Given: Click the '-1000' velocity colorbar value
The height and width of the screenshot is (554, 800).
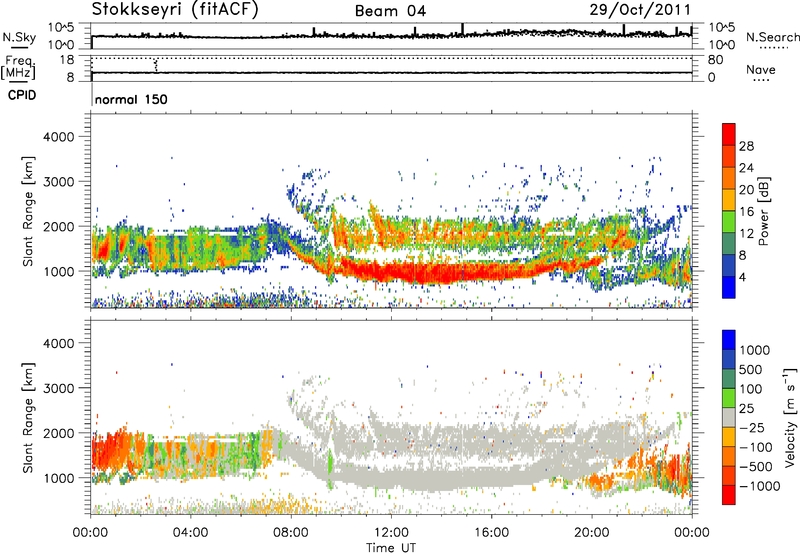Looking at the screenshot, I should 760,486.
